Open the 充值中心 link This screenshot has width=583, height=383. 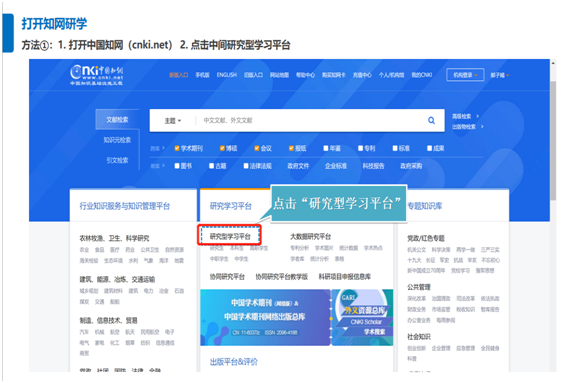point(362,75)
